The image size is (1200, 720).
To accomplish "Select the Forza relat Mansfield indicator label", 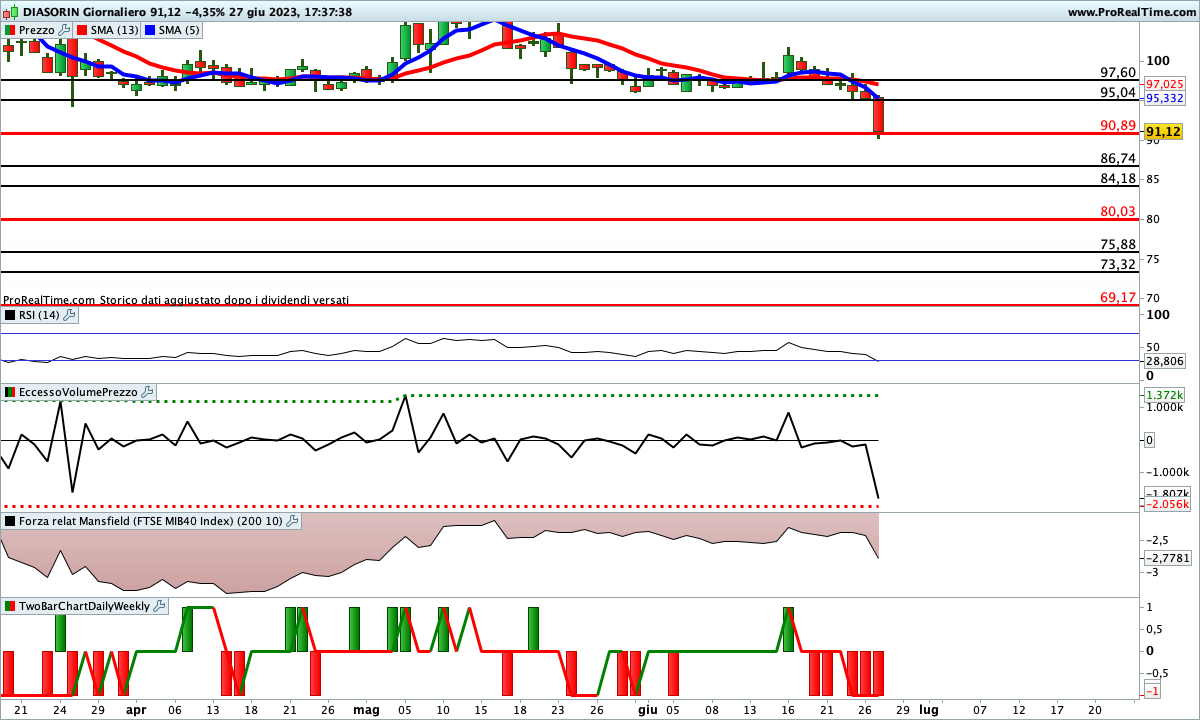I will pos(151,521).
